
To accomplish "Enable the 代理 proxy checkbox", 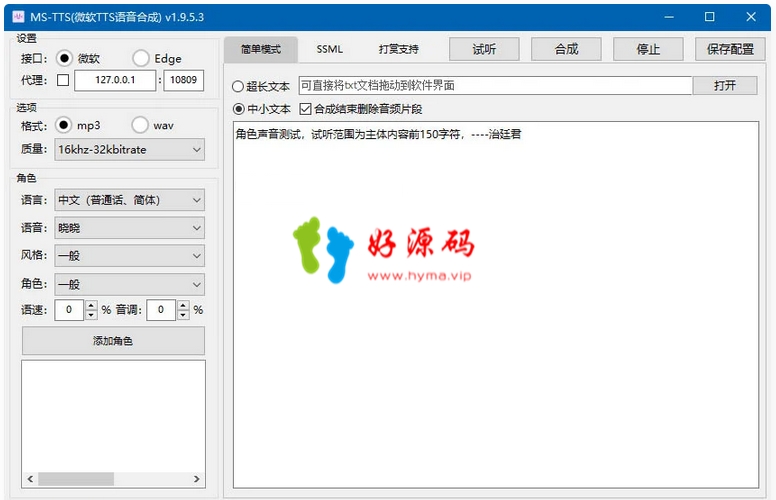I will click(x=63, y=80).
